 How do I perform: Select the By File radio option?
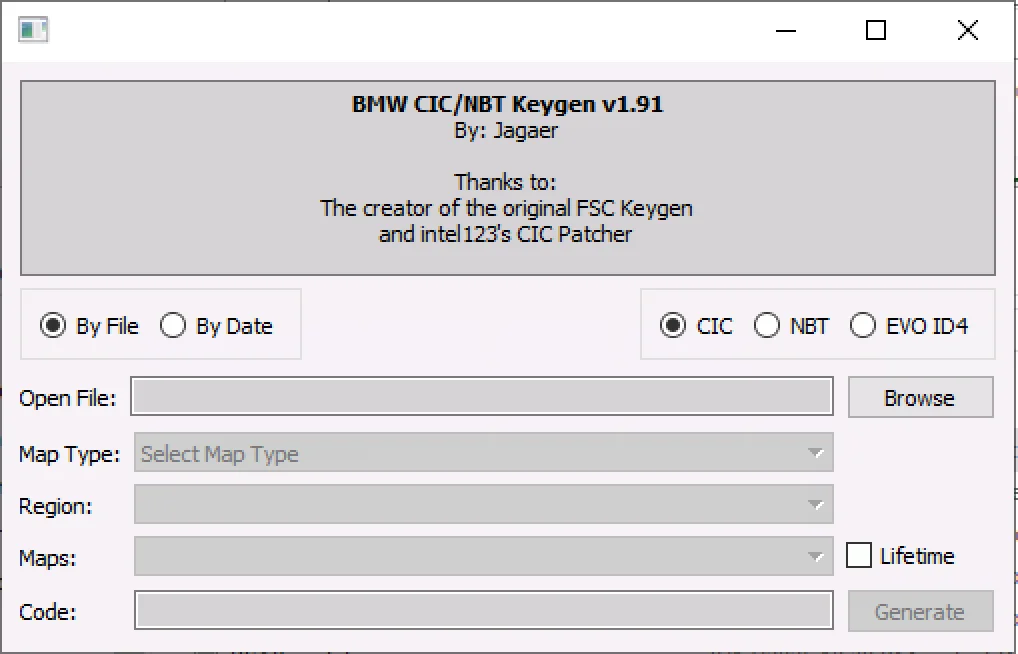[x=55, y=326]
